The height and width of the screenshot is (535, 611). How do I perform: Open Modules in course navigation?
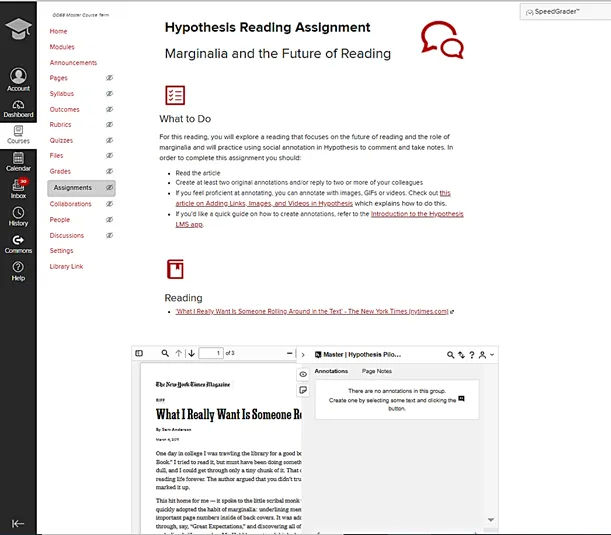[62, 47]
